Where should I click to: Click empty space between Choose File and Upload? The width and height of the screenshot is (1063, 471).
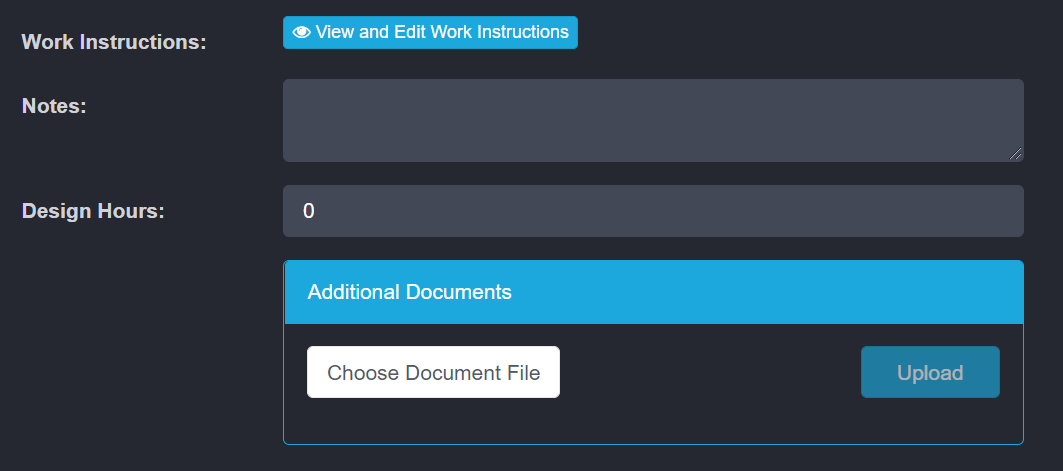coord(710,372)
